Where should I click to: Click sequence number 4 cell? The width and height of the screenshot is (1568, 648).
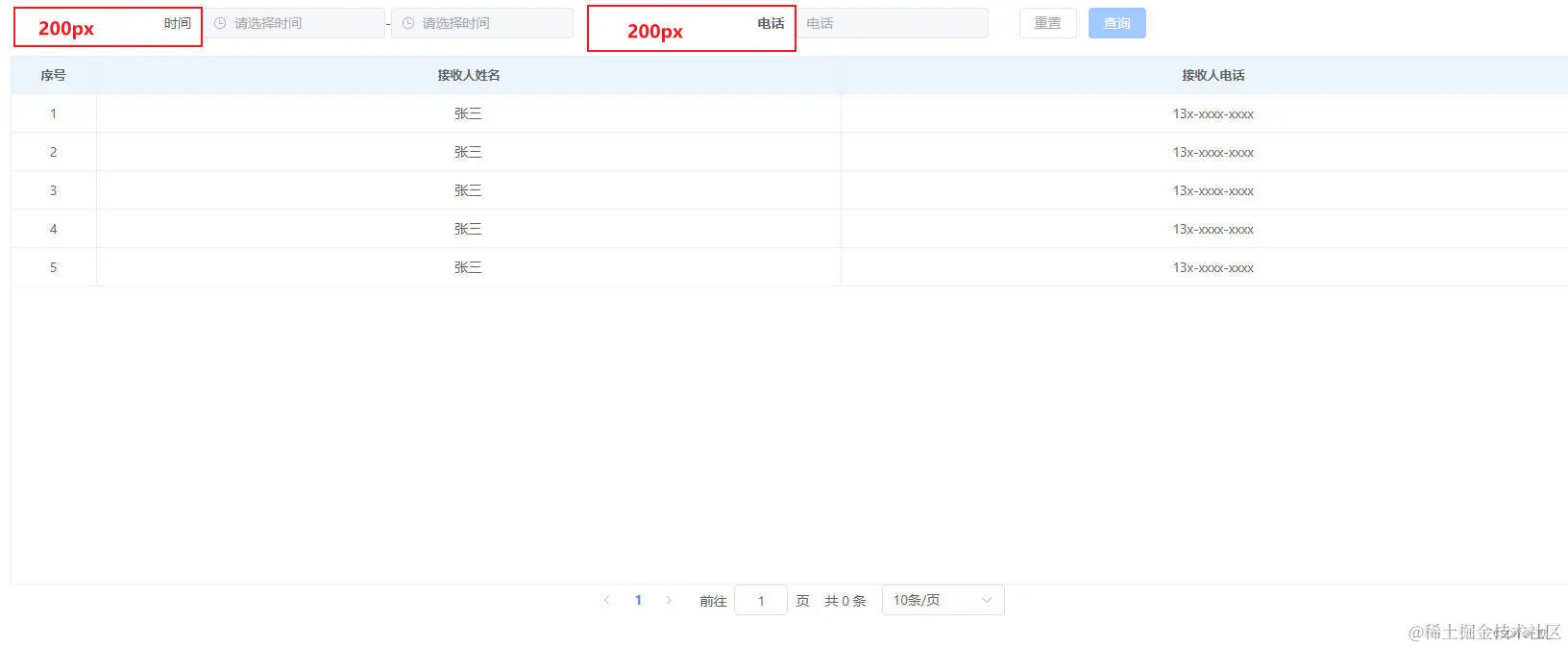[54, 229]
